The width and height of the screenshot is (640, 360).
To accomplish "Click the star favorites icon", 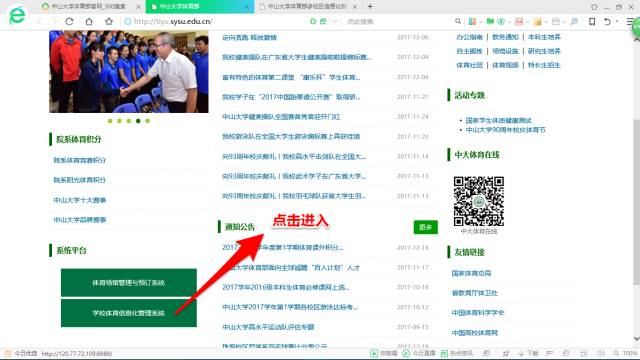I will pos(109,21).
